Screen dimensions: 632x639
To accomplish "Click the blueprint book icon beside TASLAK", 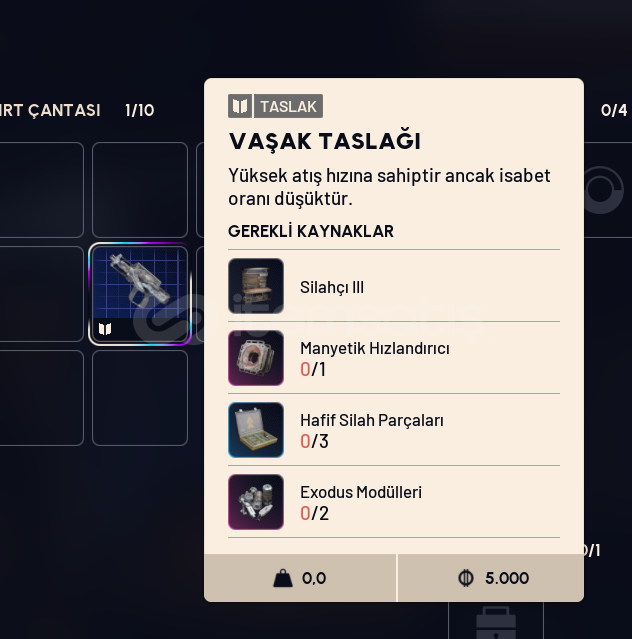I will 240,106.
